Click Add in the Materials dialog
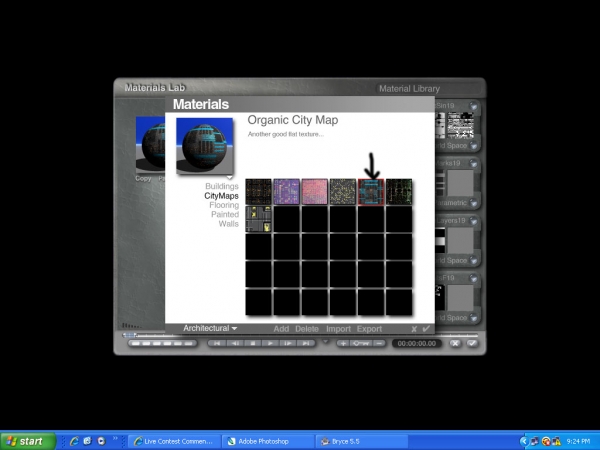 (281, 329)
